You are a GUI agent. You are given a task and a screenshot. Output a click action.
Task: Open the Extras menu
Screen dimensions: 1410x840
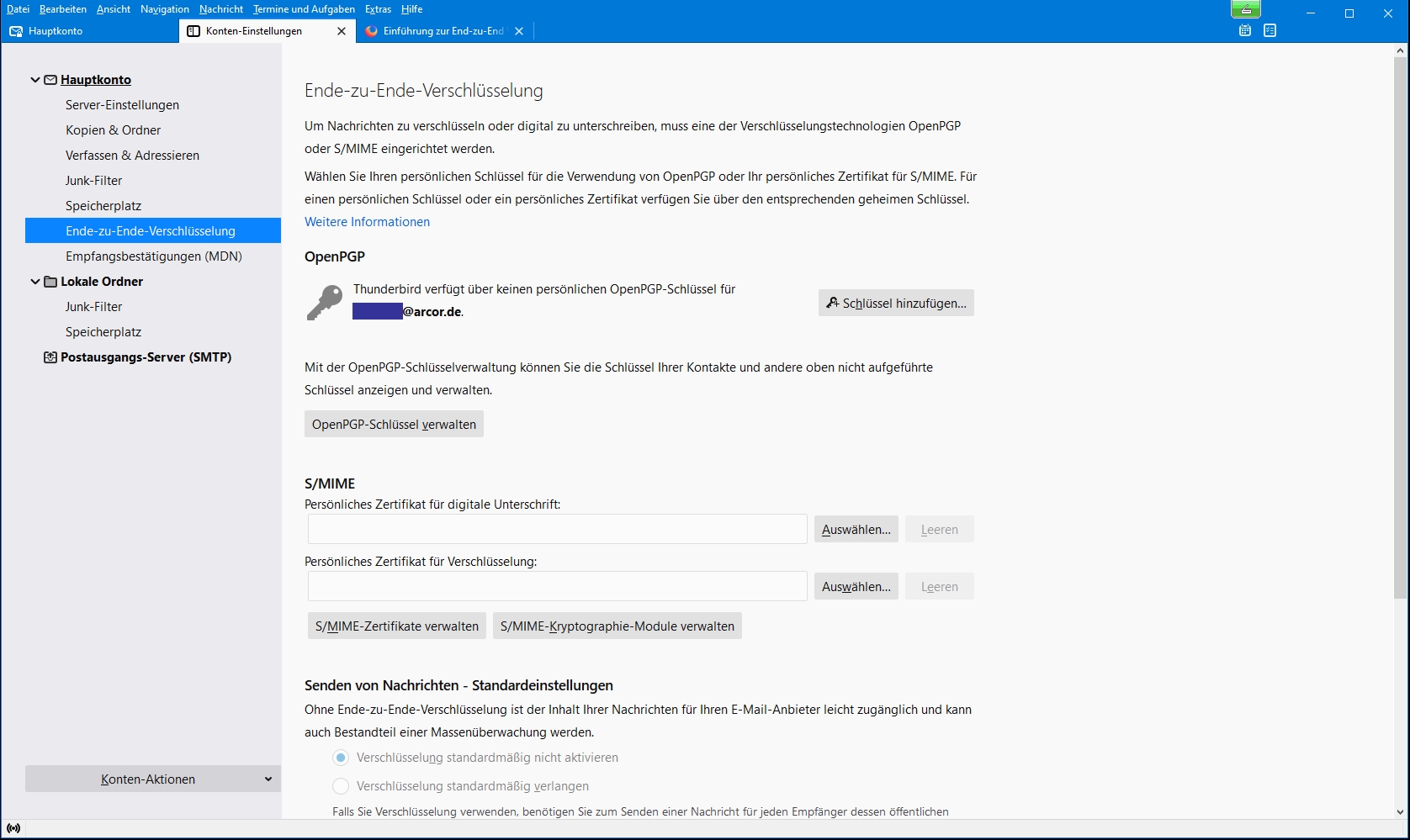point(378,9)
